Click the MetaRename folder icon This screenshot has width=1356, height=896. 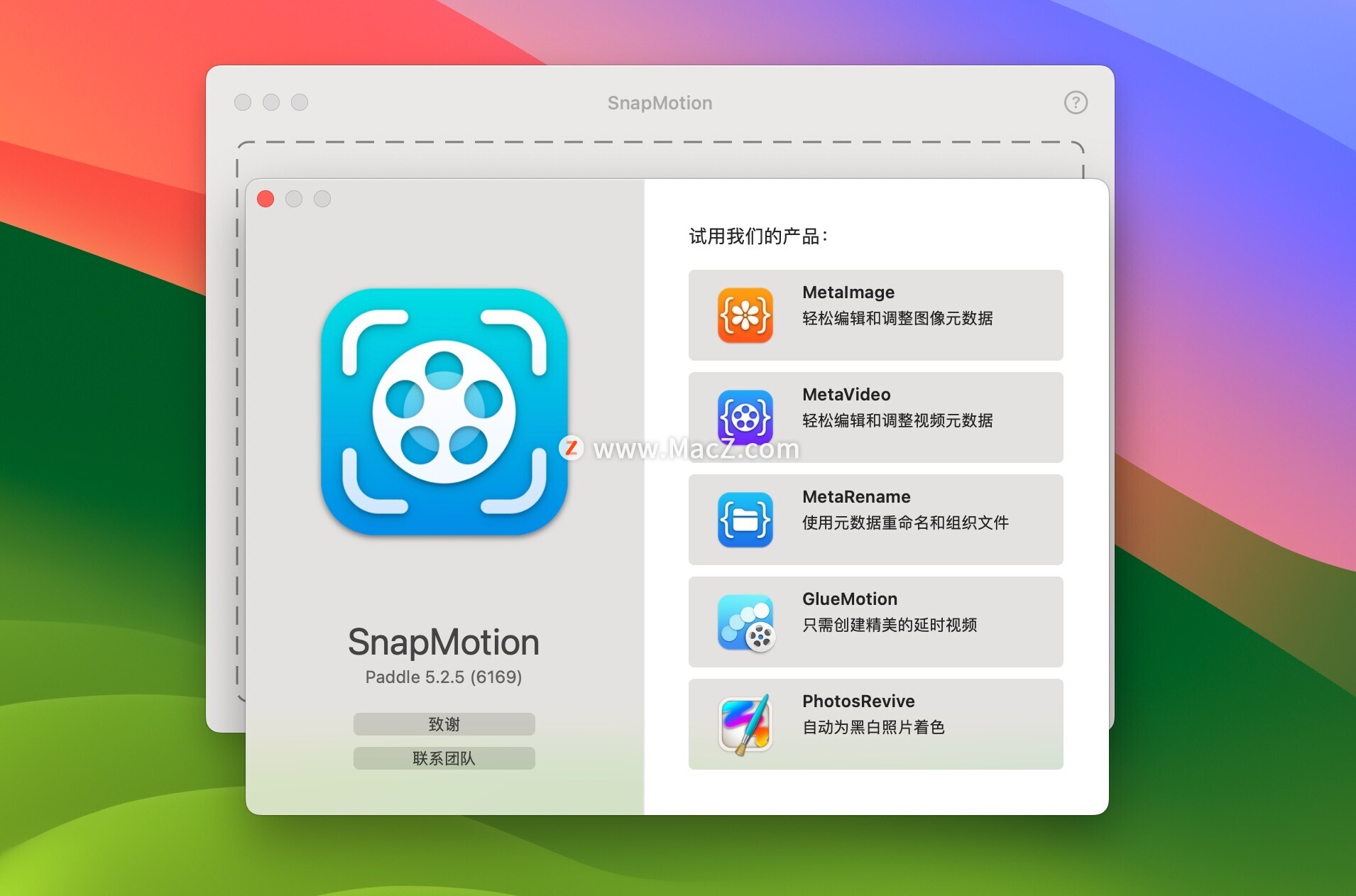click(745, 520)
